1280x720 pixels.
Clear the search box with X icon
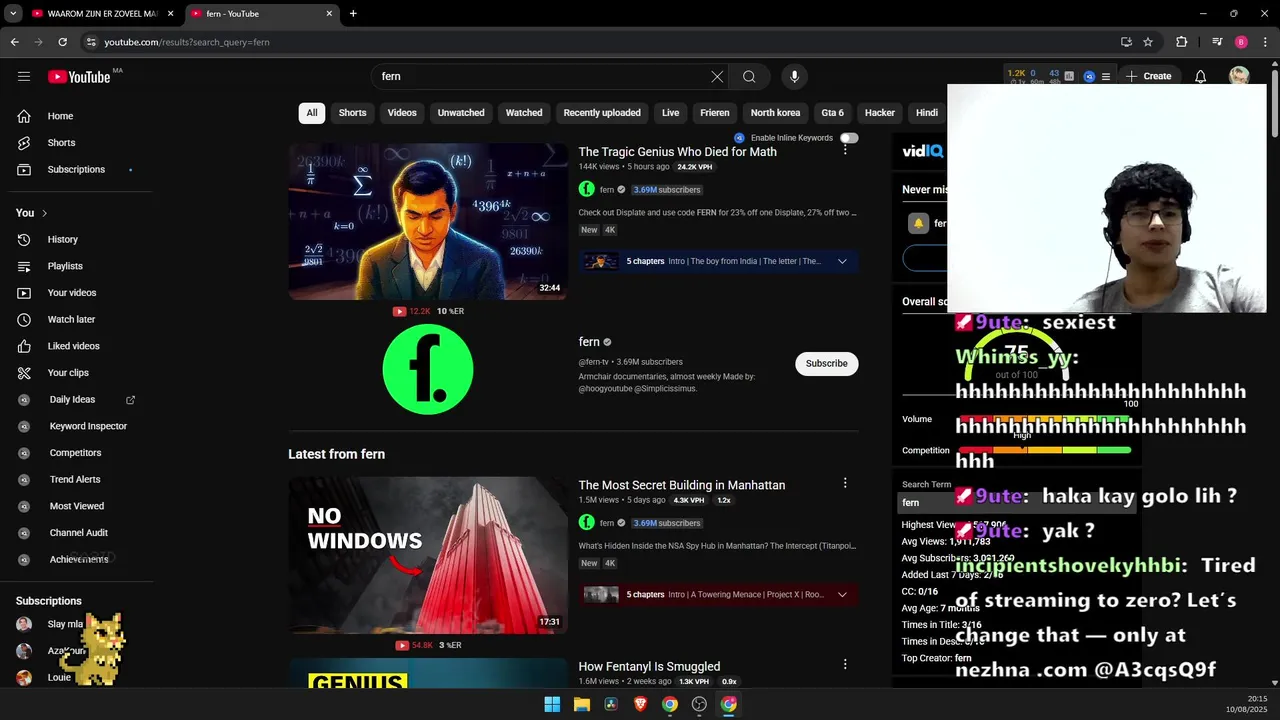pyautogui.click(x=717, y=76)
